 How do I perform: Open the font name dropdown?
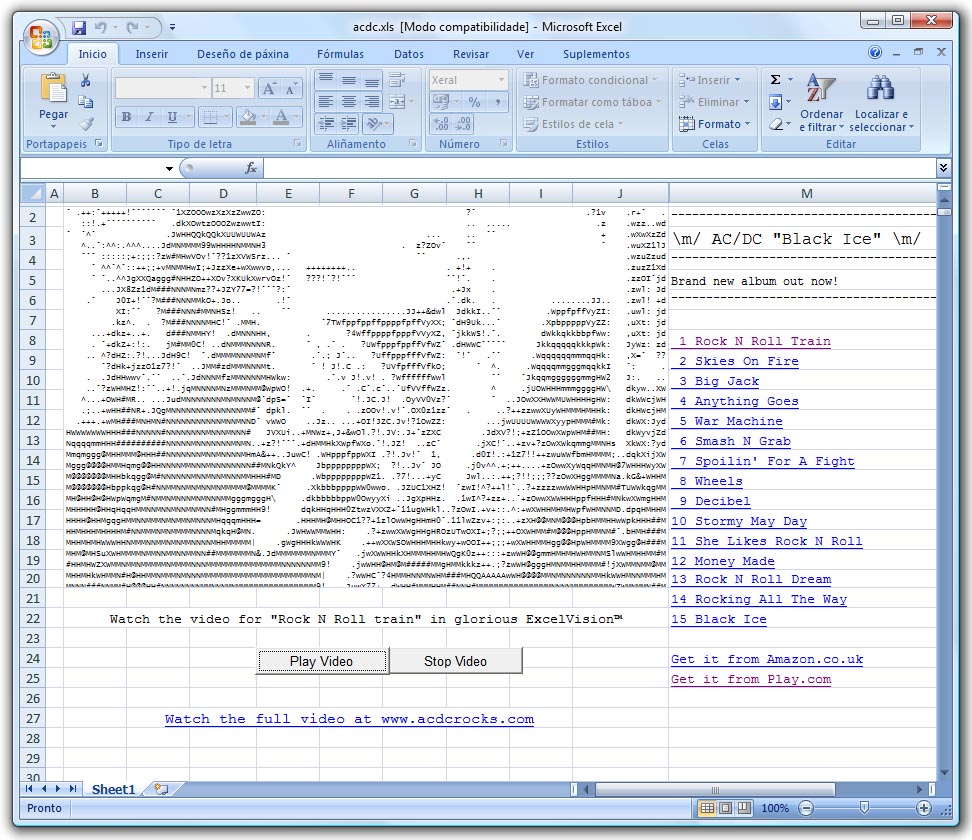205,88
